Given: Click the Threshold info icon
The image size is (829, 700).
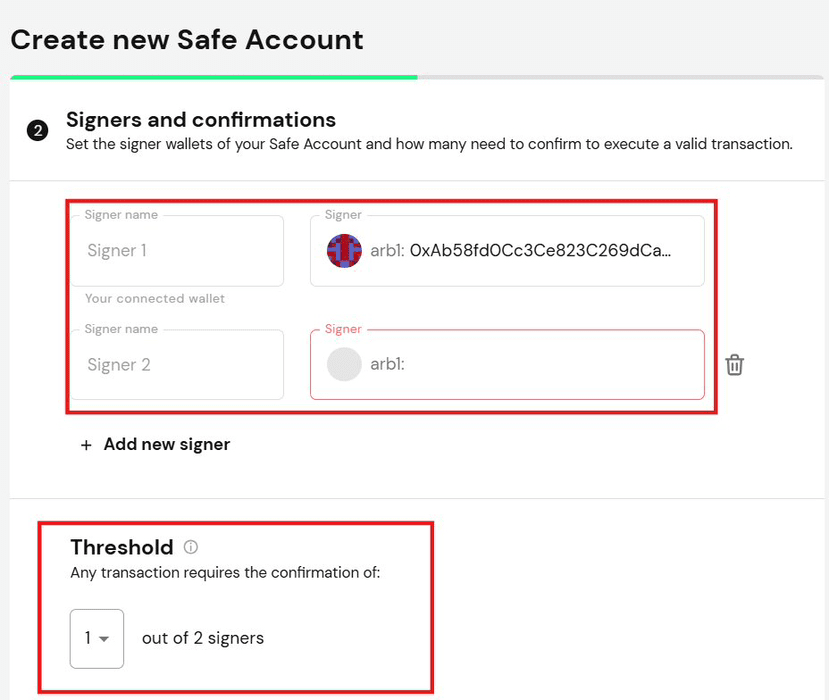Looking at the screenshot, I should point(191,547).
